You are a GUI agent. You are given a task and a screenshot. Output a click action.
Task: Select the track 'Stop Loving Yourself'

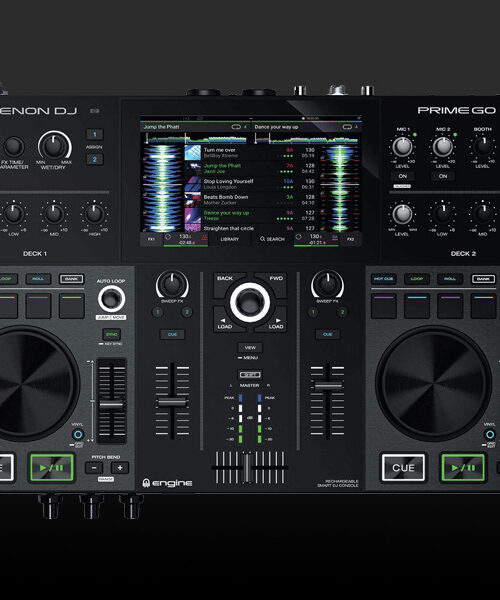point(252,184)
